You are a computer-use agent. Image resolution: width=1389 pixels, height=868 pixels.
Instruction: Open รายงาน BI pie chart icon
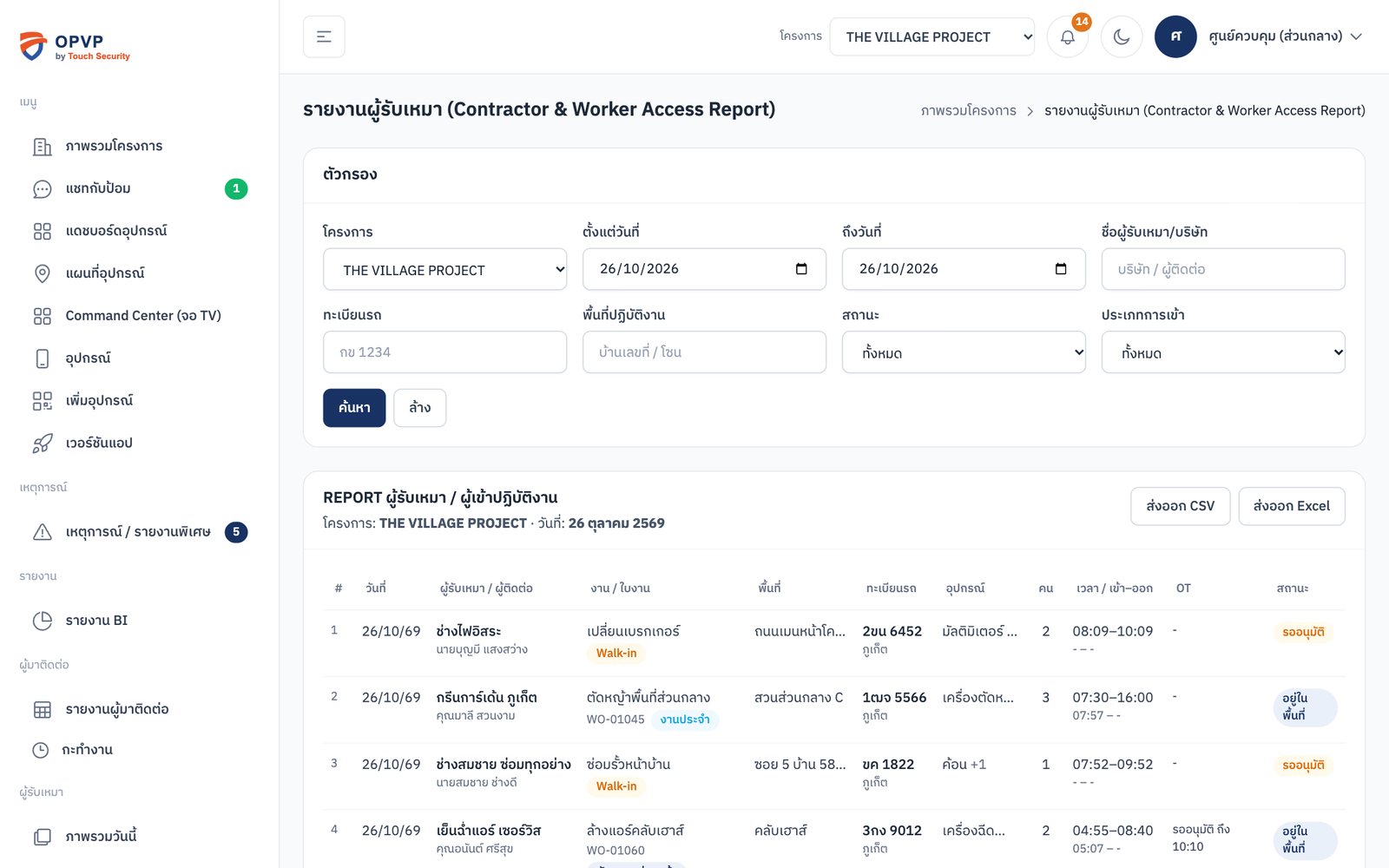point(42,621)
